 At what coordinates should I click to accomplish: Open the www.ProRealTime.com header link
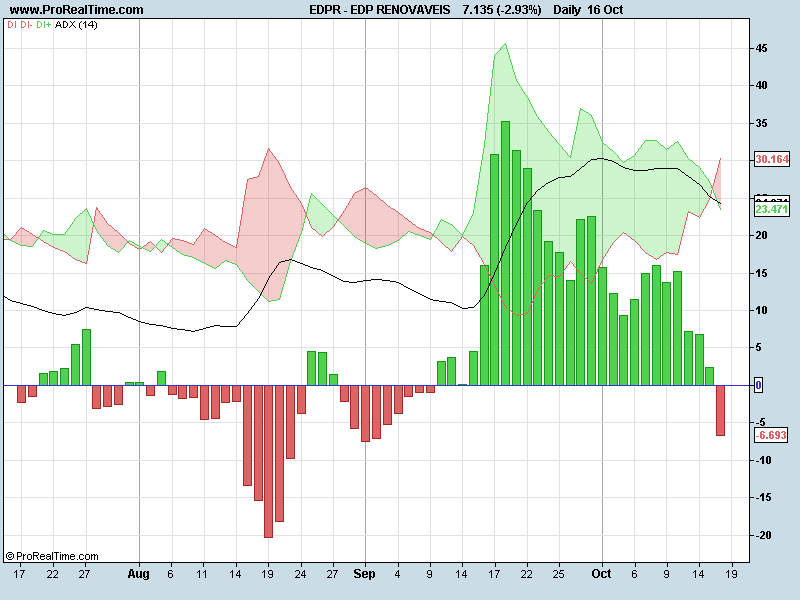point(77,10)
